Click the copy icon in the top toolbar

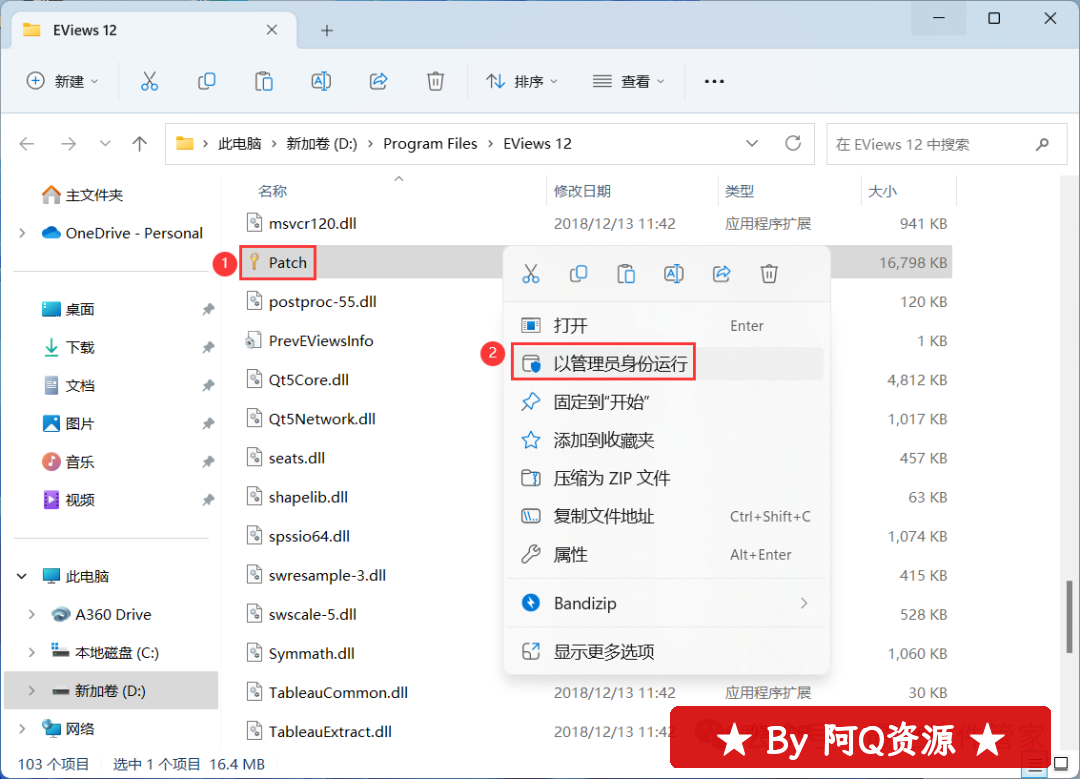207,81
